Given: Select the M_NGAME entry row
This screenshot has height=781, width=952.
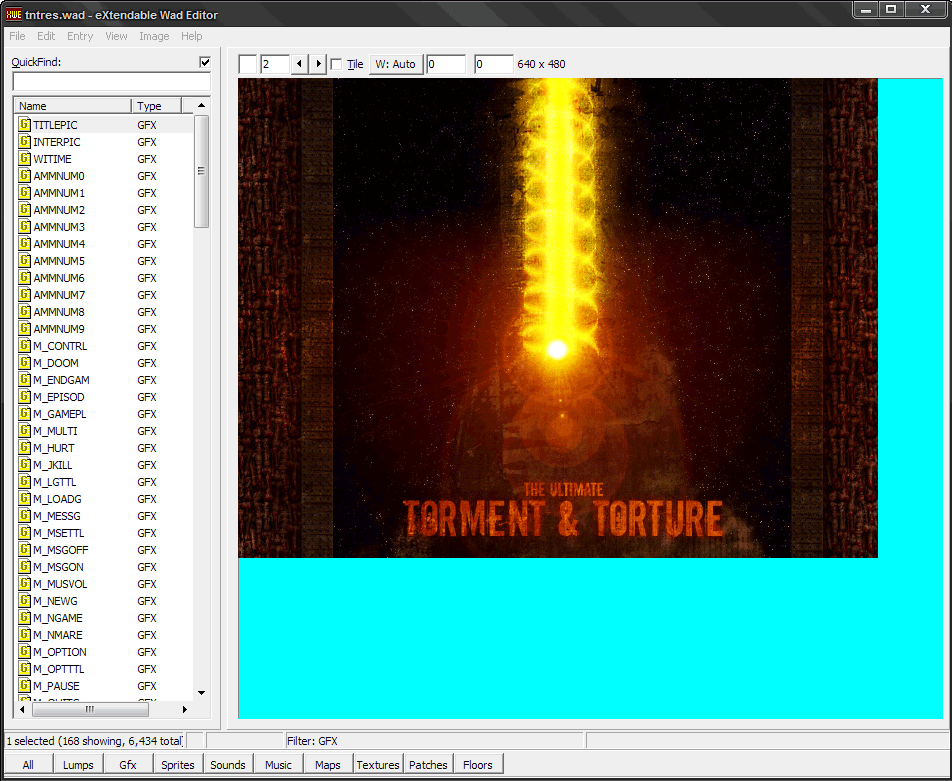Looking at the screenshot, I should pyautogui.click(x=103, y=618).
